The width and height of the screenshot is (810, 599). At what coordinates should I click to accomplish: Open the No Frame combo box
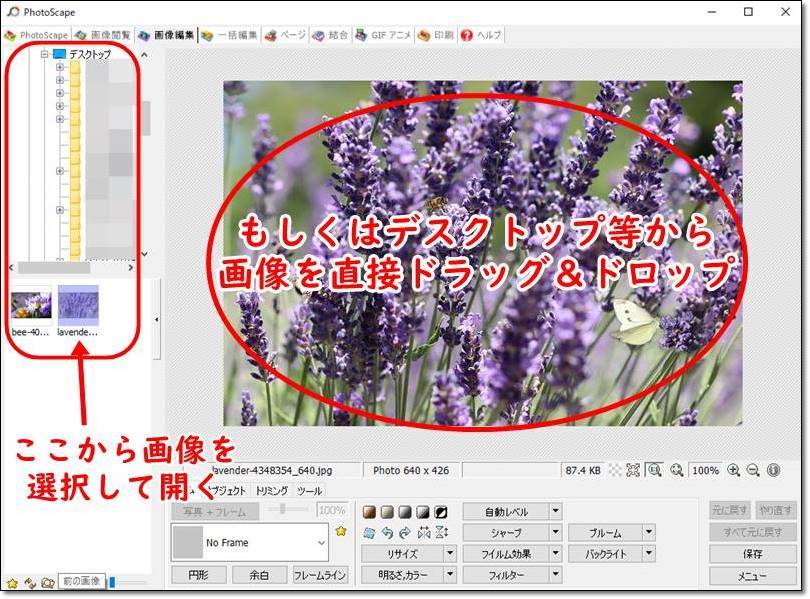coord(250,543)
